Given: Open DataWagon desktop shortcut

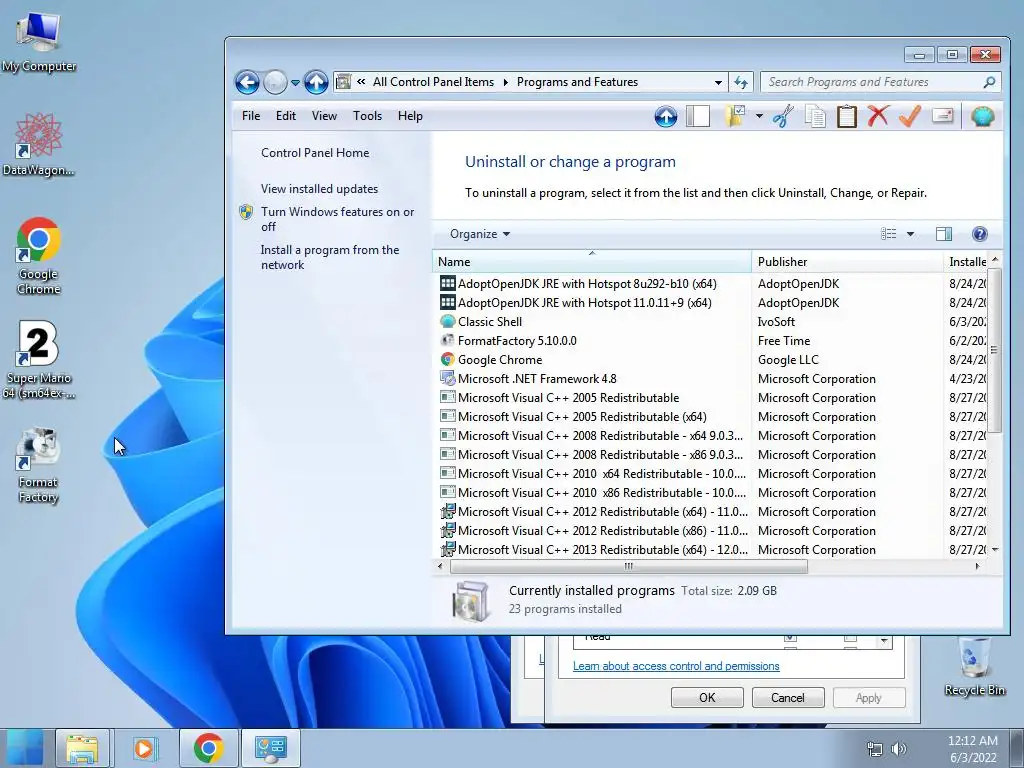Looking at the screenshot, I should click(x=39, y=145).
